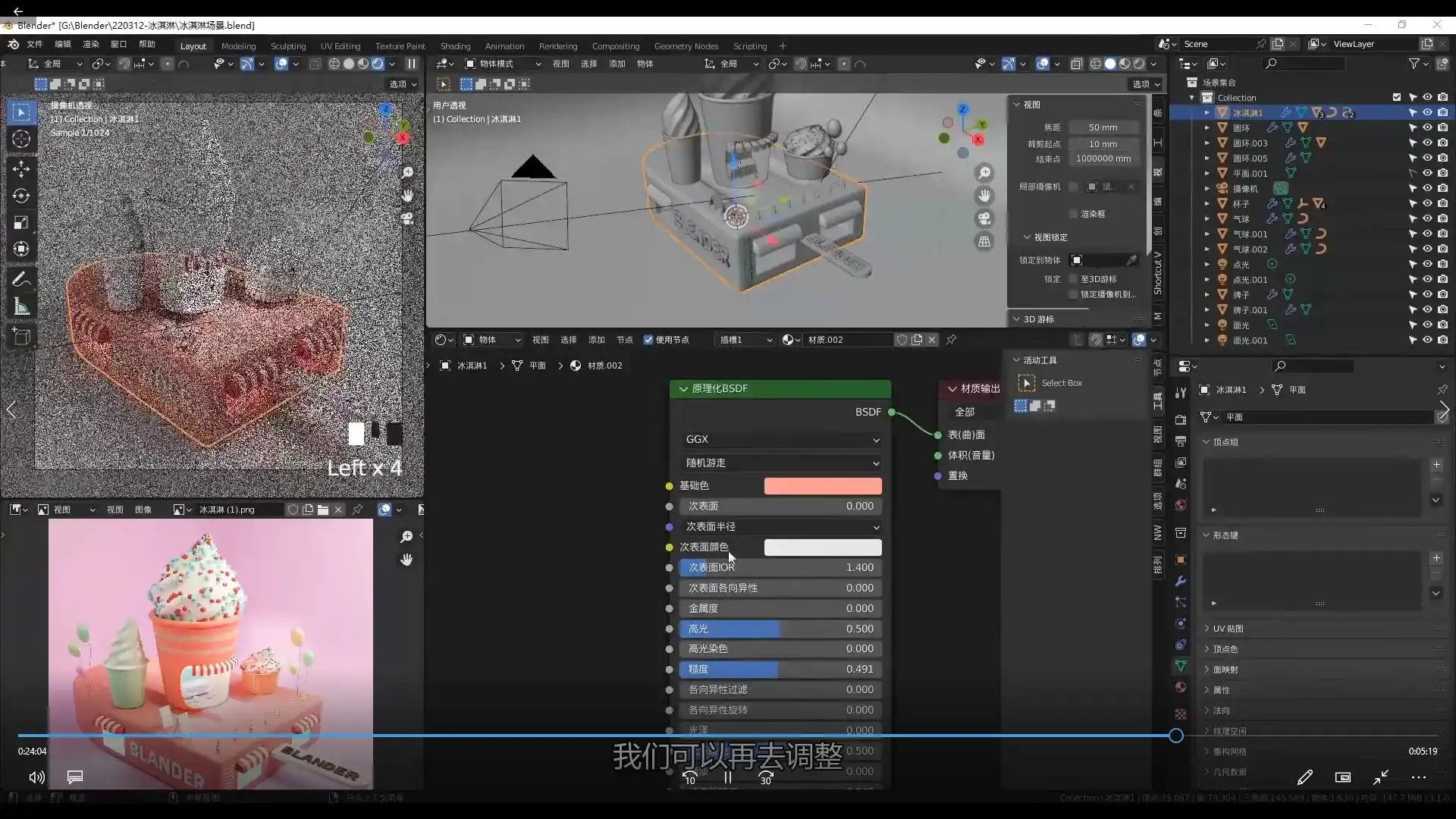Screen dimensions: 1456x819
Task: Click the 置换 output socket label
Action: [x=958, y=475]
